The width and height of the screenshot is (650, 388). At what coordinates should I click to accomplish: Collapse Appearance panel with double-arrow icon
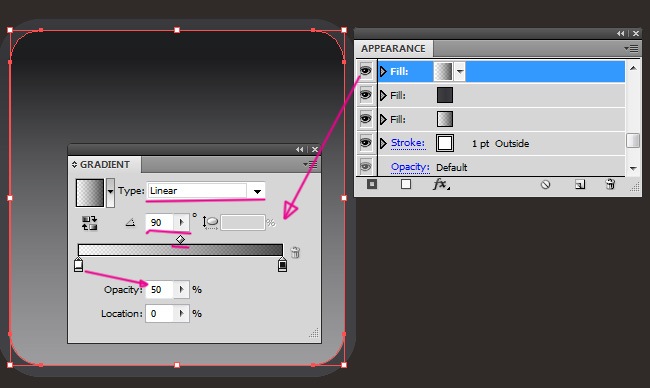(x=621, y=34)
